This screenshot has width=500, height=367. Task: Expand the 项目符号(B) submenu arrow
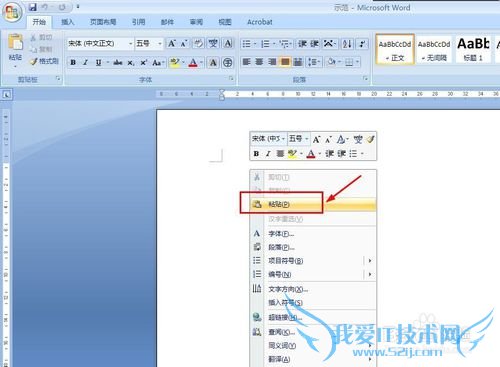370,261
